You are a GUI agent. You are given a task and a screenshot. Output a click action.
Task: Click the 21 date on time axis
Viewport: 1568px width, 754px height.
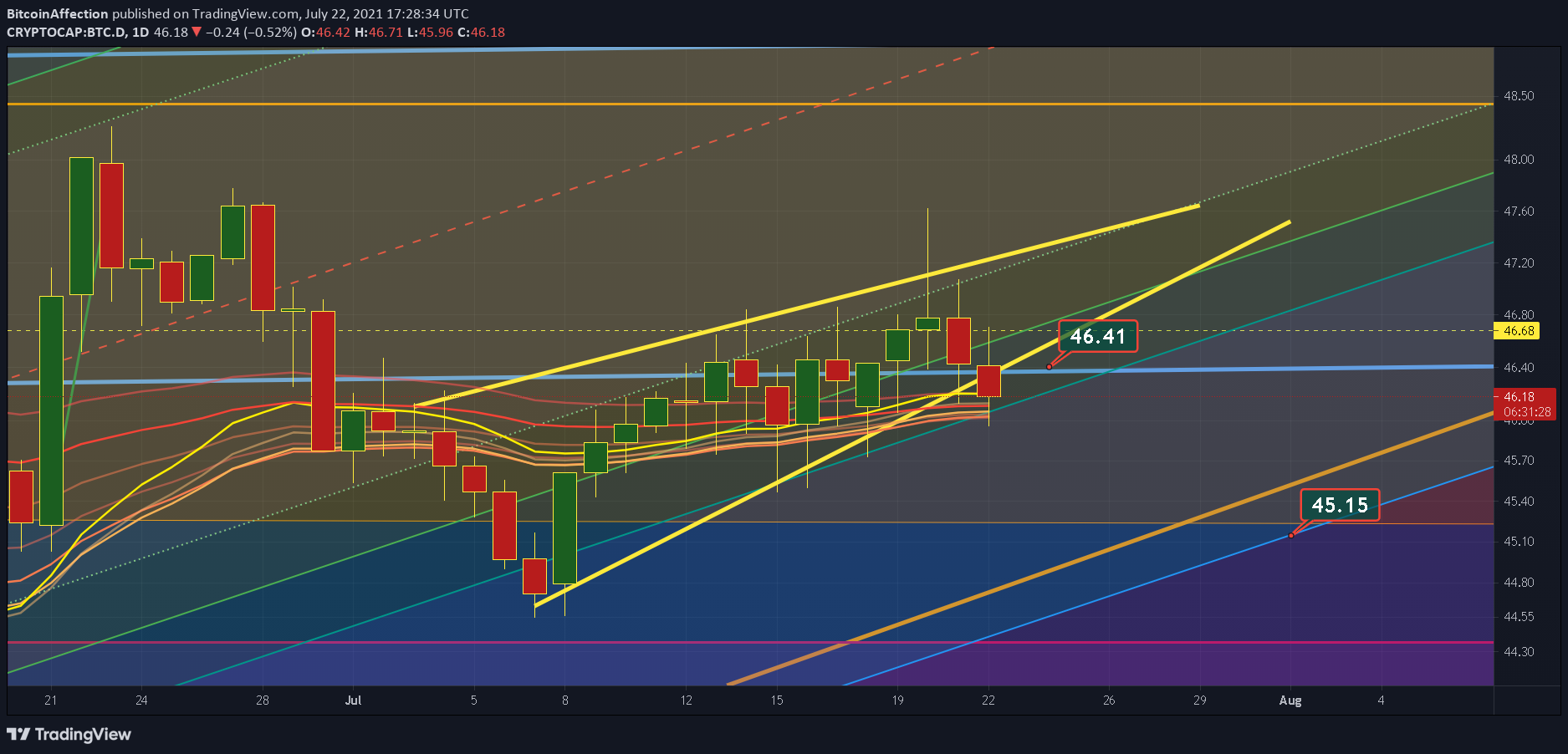[x=51, y=701]
